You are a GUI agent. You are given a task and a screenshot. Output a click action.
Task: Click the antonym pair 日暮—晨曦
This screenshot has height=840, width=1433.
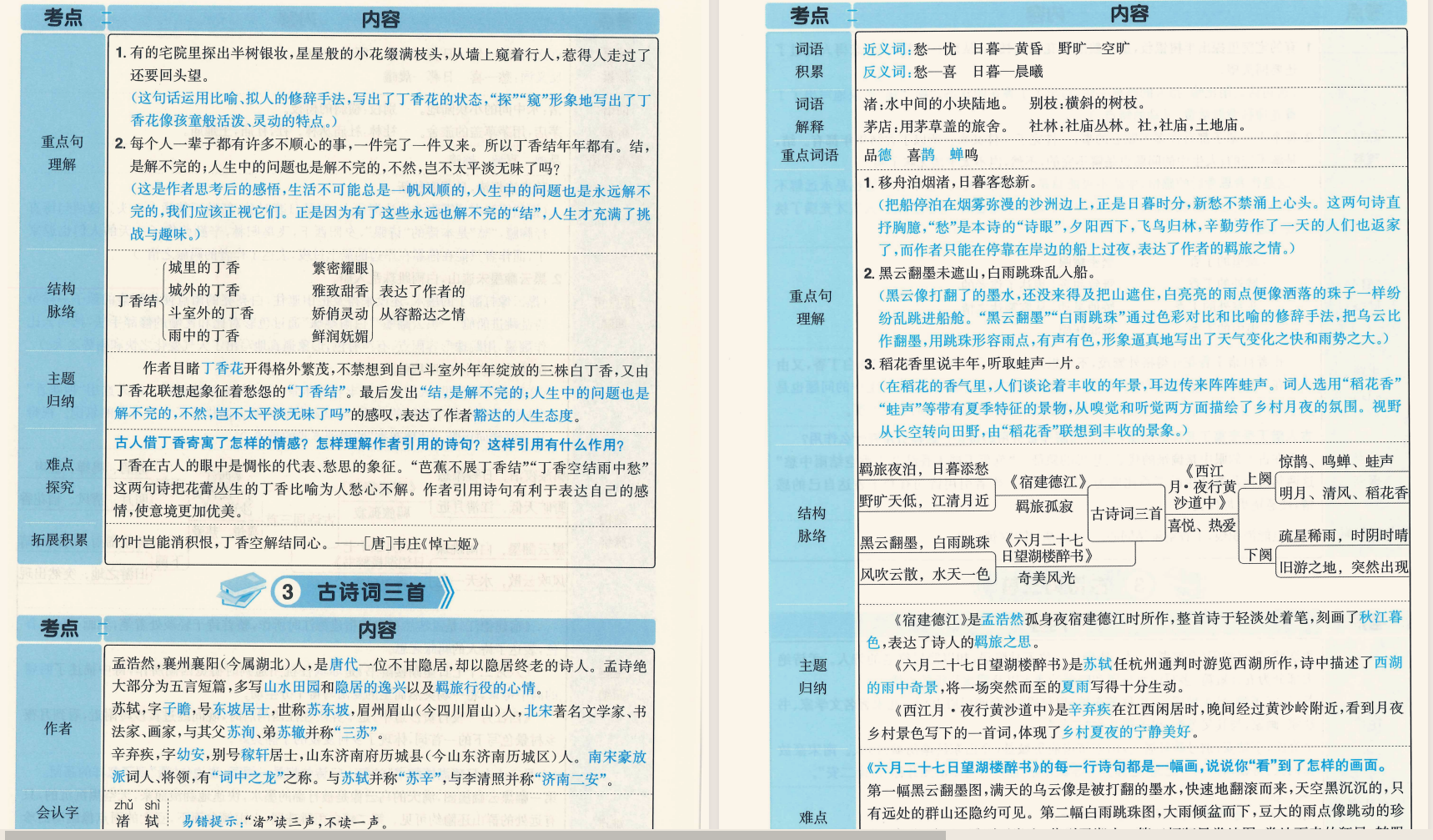[x=1008, y=72]
